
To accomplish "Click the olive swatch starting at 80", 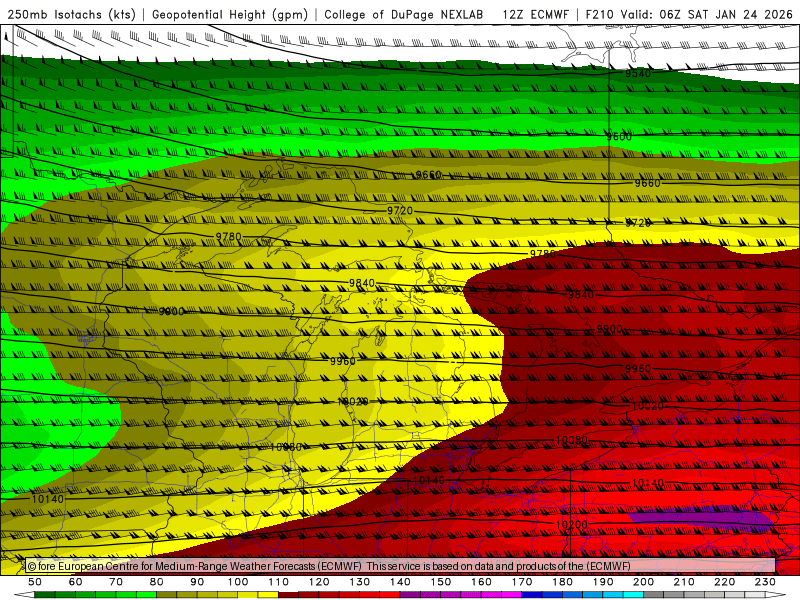I will [166, 594].
